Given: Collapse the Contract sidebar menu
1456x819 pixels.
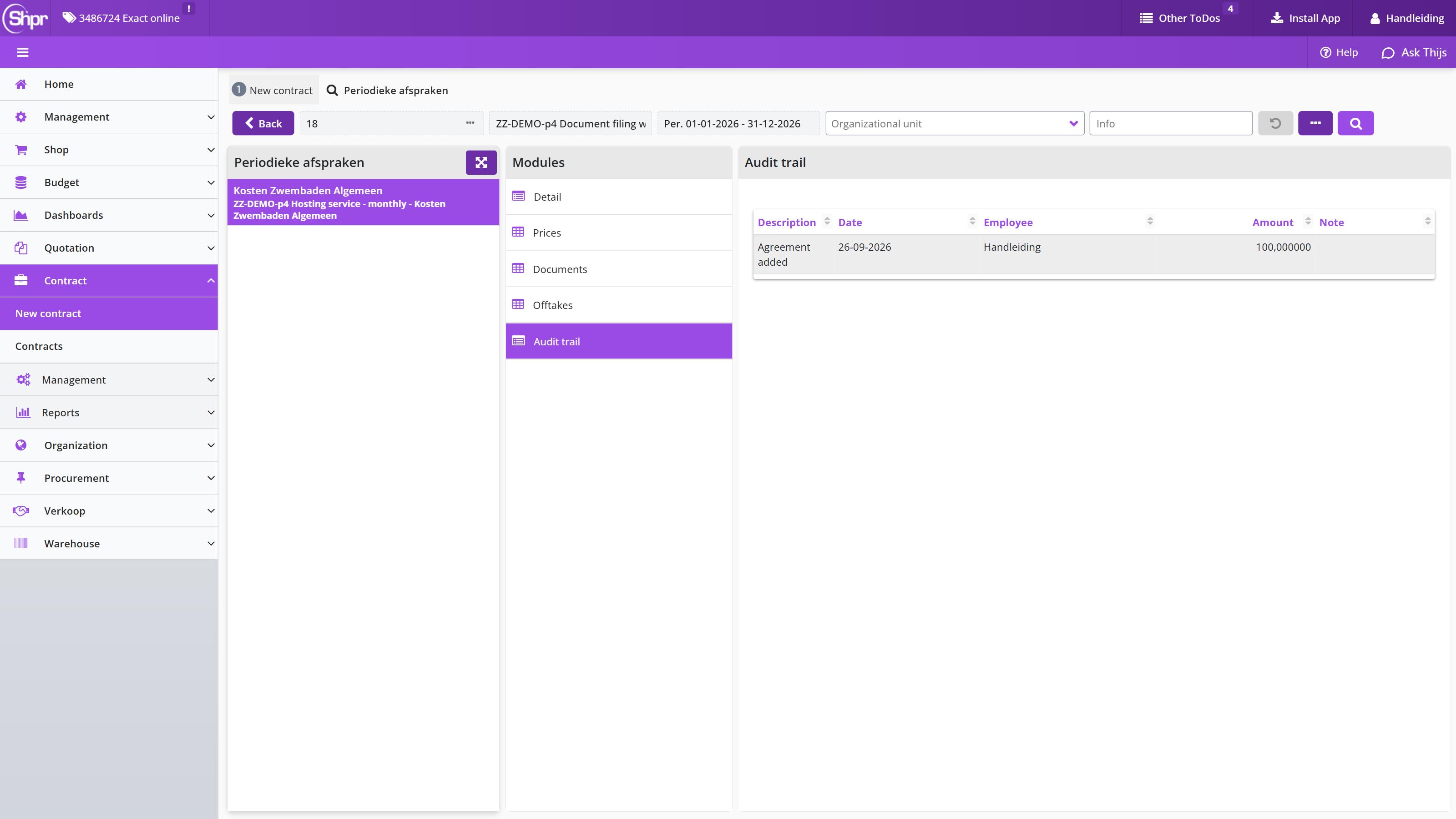Looking at the screenshot, I should tap(109, 281).
